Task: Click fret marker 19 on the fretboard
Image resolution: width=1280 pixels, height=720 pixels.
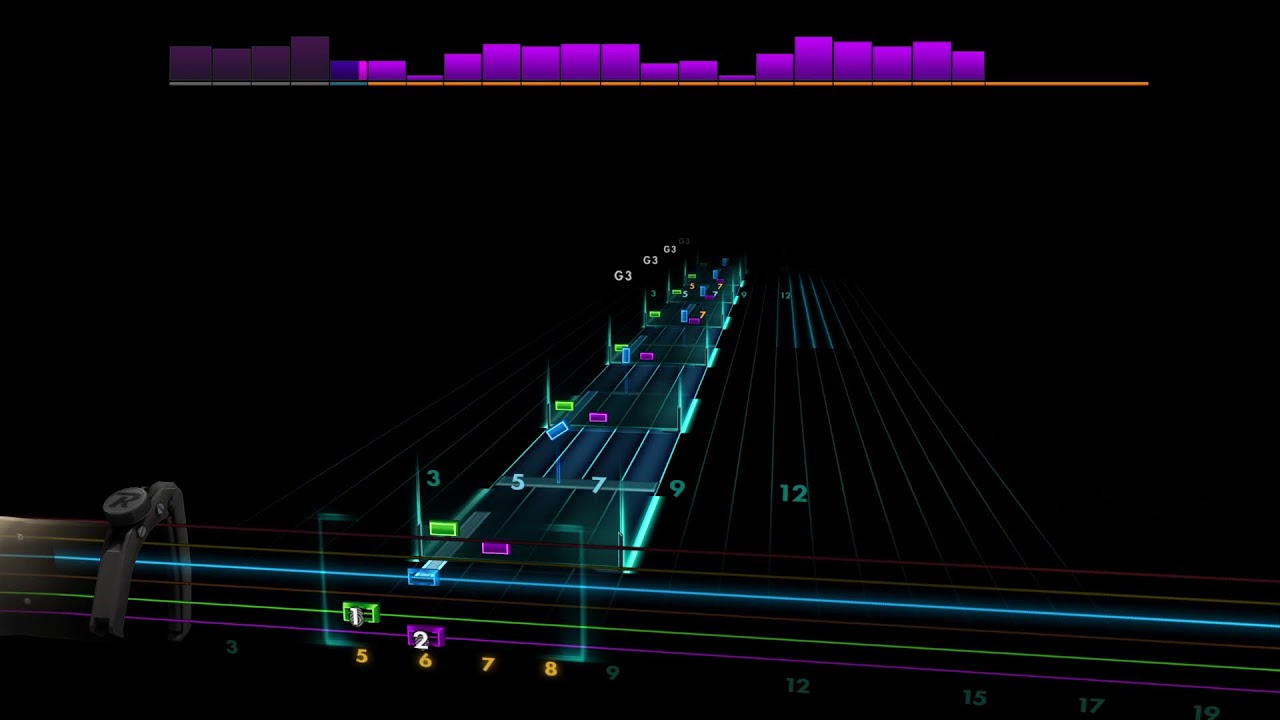Action: point(1206,712)
